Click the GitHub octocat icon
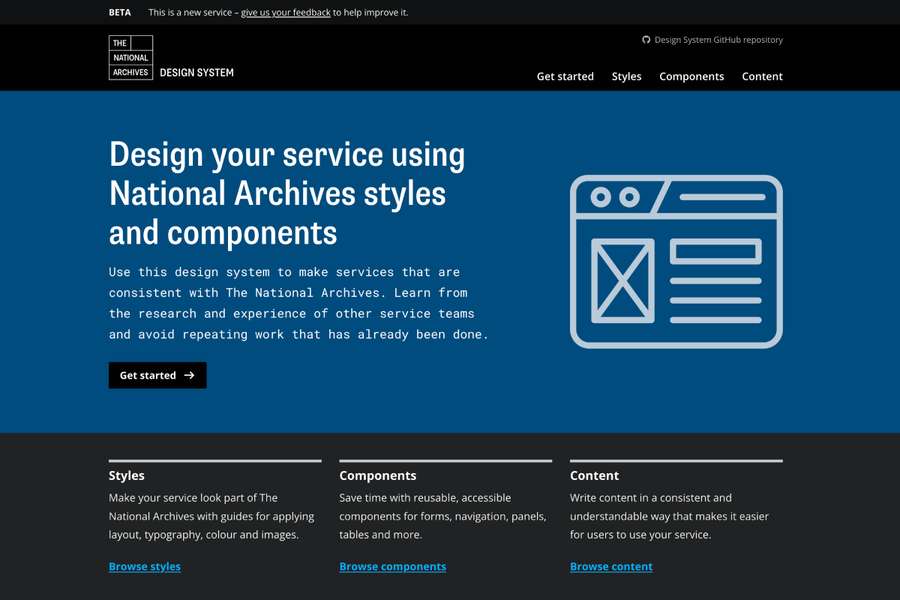Viewport: 900px width, 600px height. (646, 40)
